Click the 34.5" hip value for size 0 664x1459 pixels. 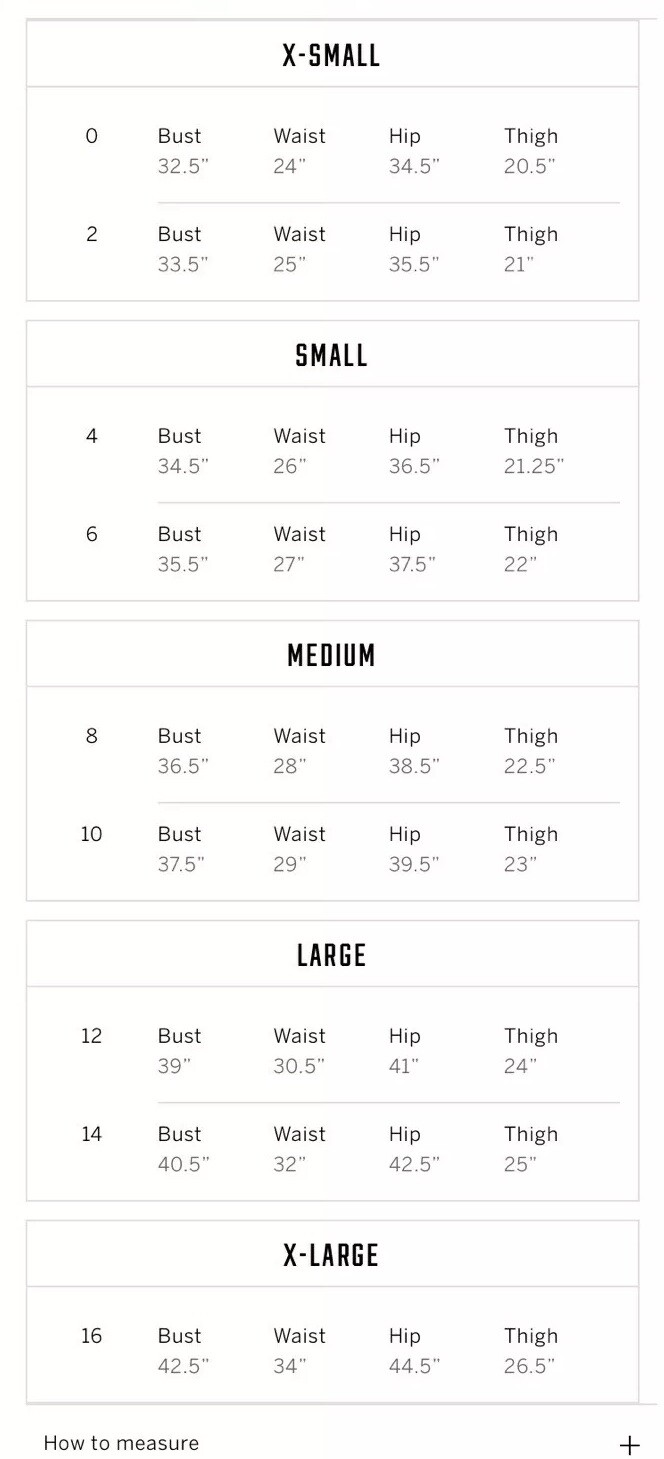414,166
